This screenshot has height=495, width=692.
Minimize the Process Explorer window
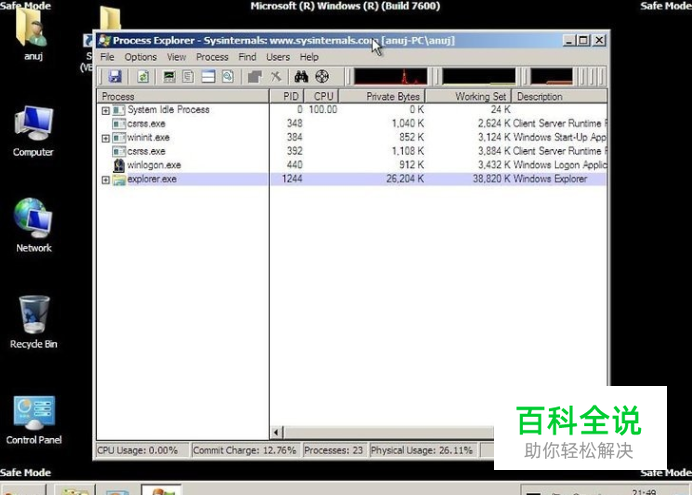(x=569, y=41)
